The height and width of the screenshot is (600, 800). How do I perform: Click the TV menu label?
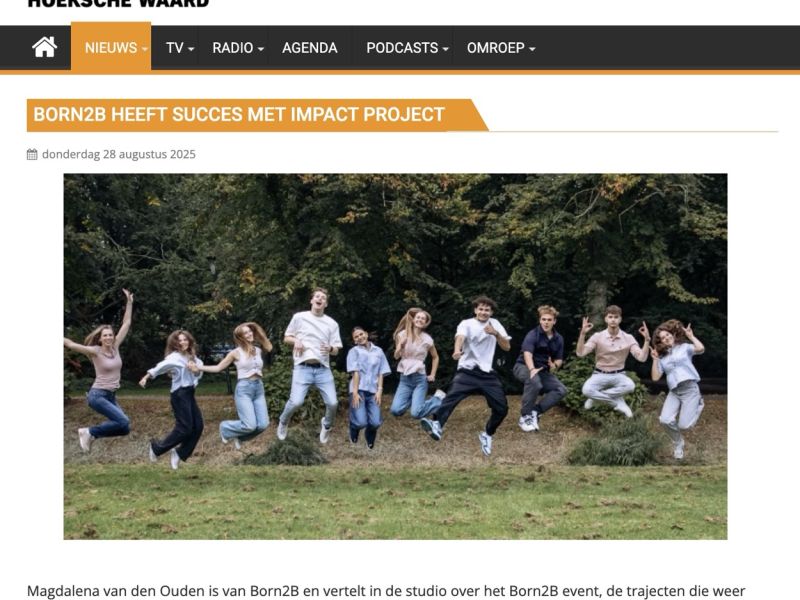174,47
